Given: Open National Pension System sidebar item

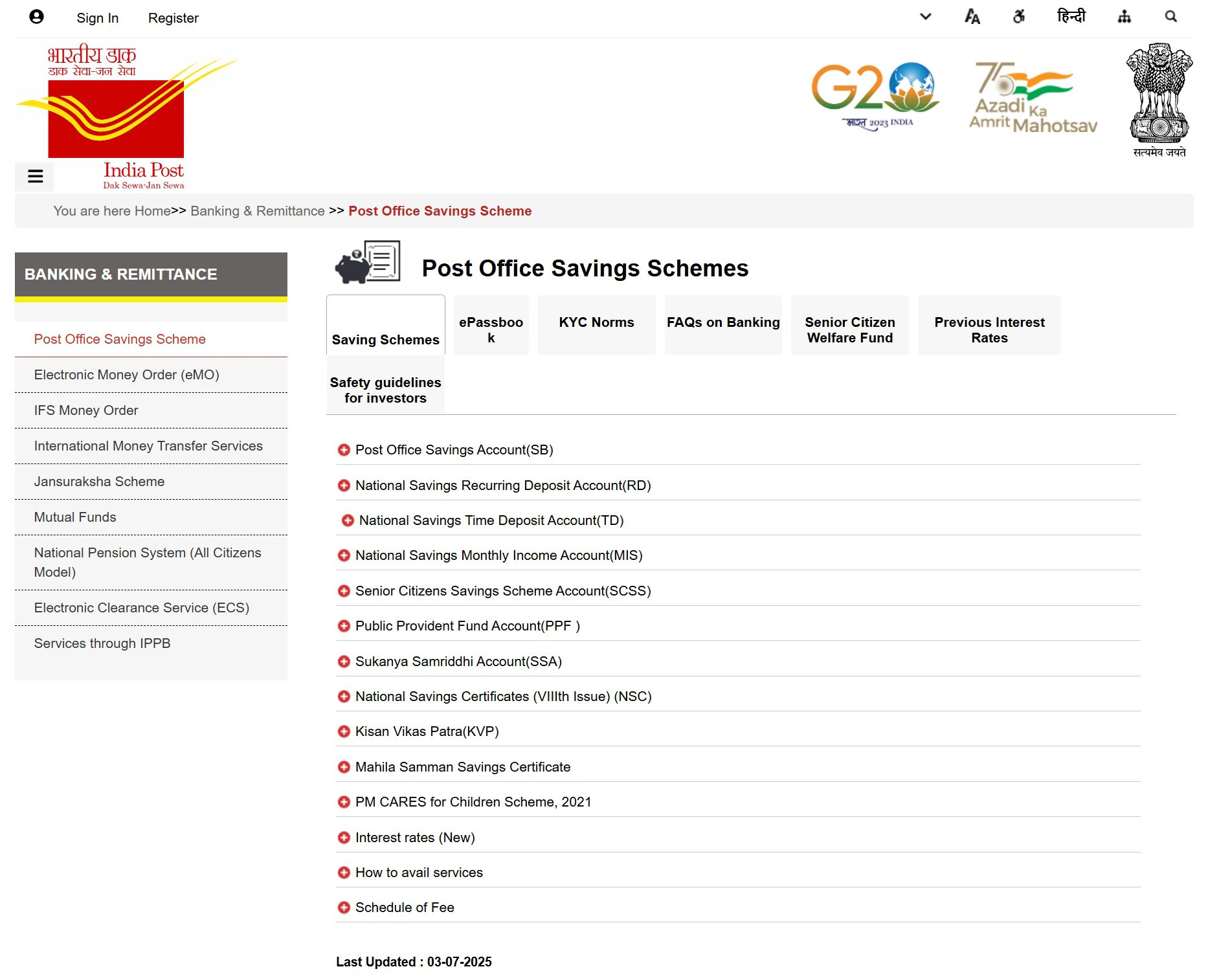Looking at the screenshot, I should 151,562.
